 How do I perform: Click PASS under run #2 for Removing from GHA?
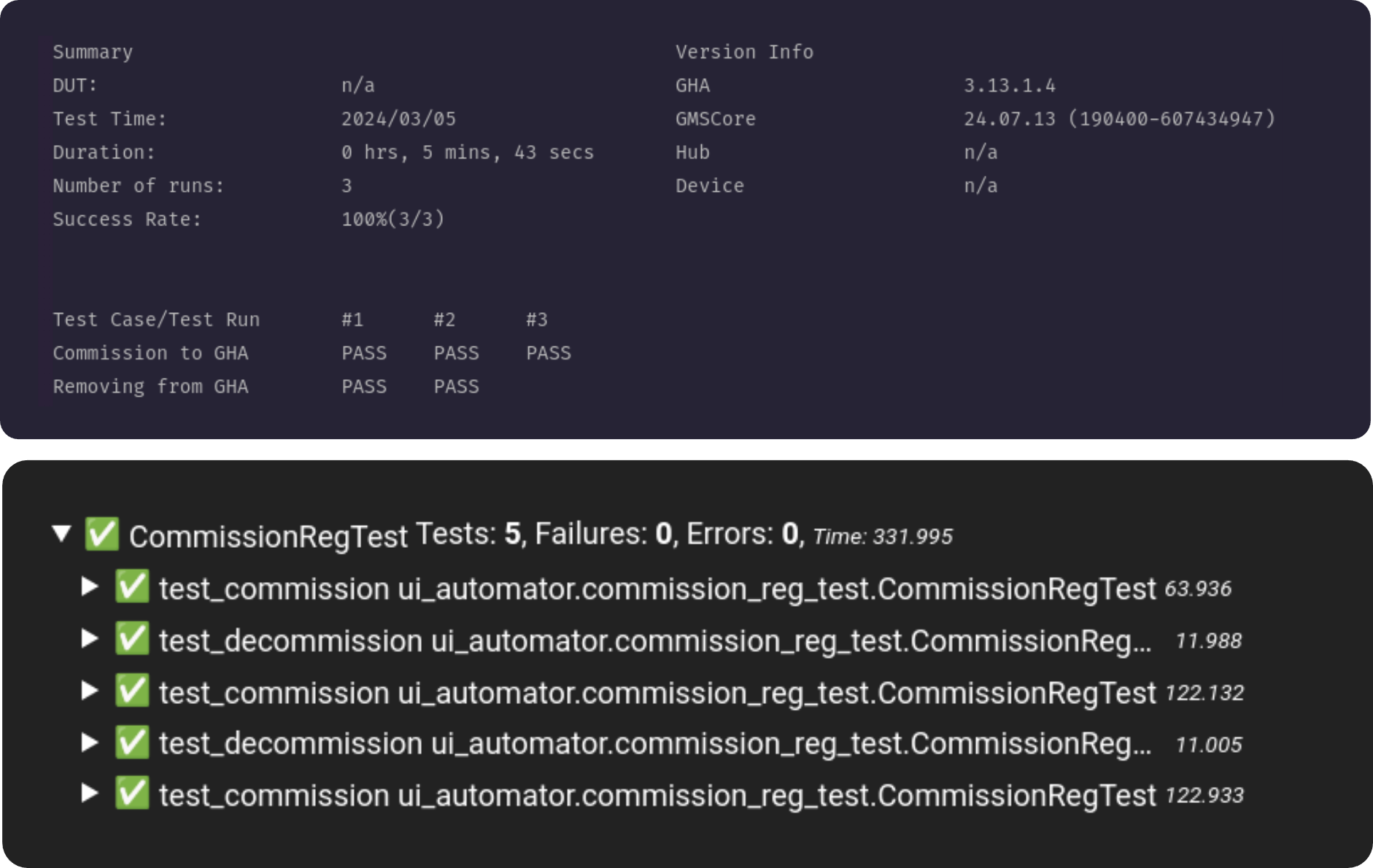(456, 386)
